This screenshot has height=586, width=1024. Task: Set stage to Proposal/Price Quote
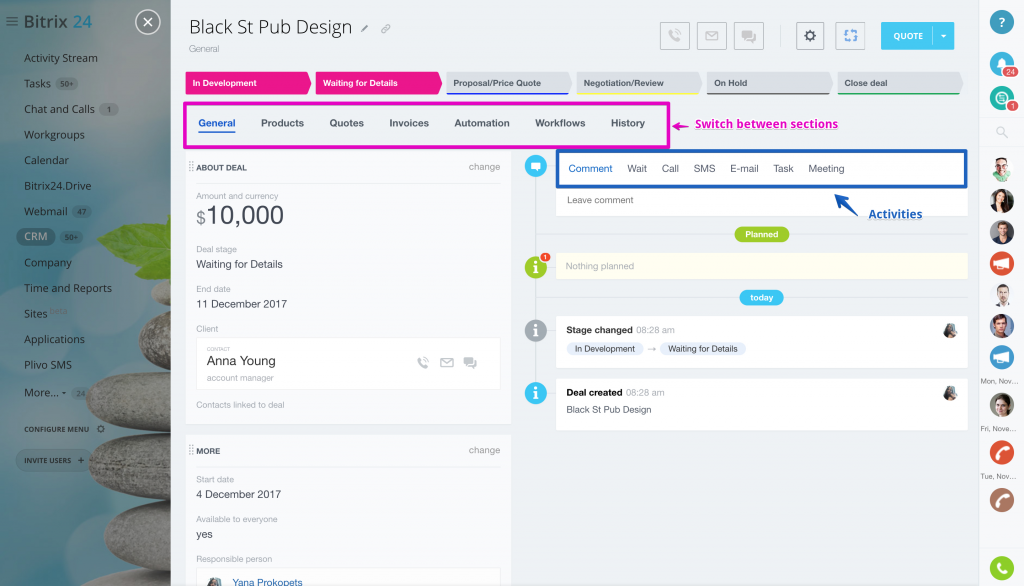[509, 83]
